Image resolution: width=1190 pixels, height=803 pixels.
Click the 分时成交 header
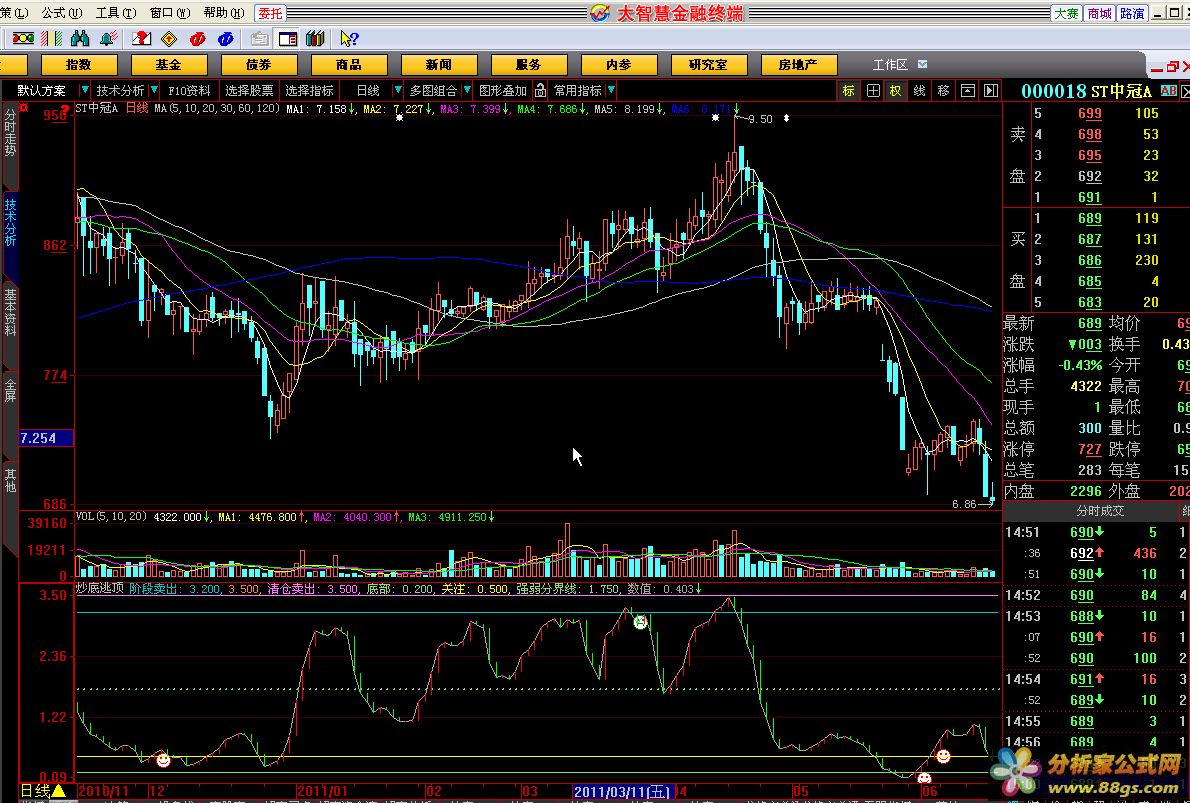tap(1100, 512)
